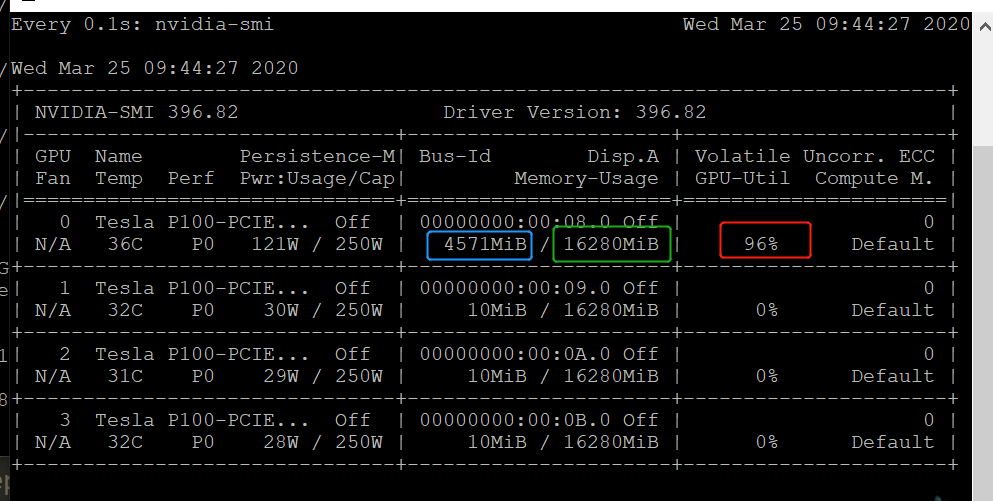Click the bus ID "00000000:00:0B.0"
This screenshot has width=993, height=501.
(515, 420)
